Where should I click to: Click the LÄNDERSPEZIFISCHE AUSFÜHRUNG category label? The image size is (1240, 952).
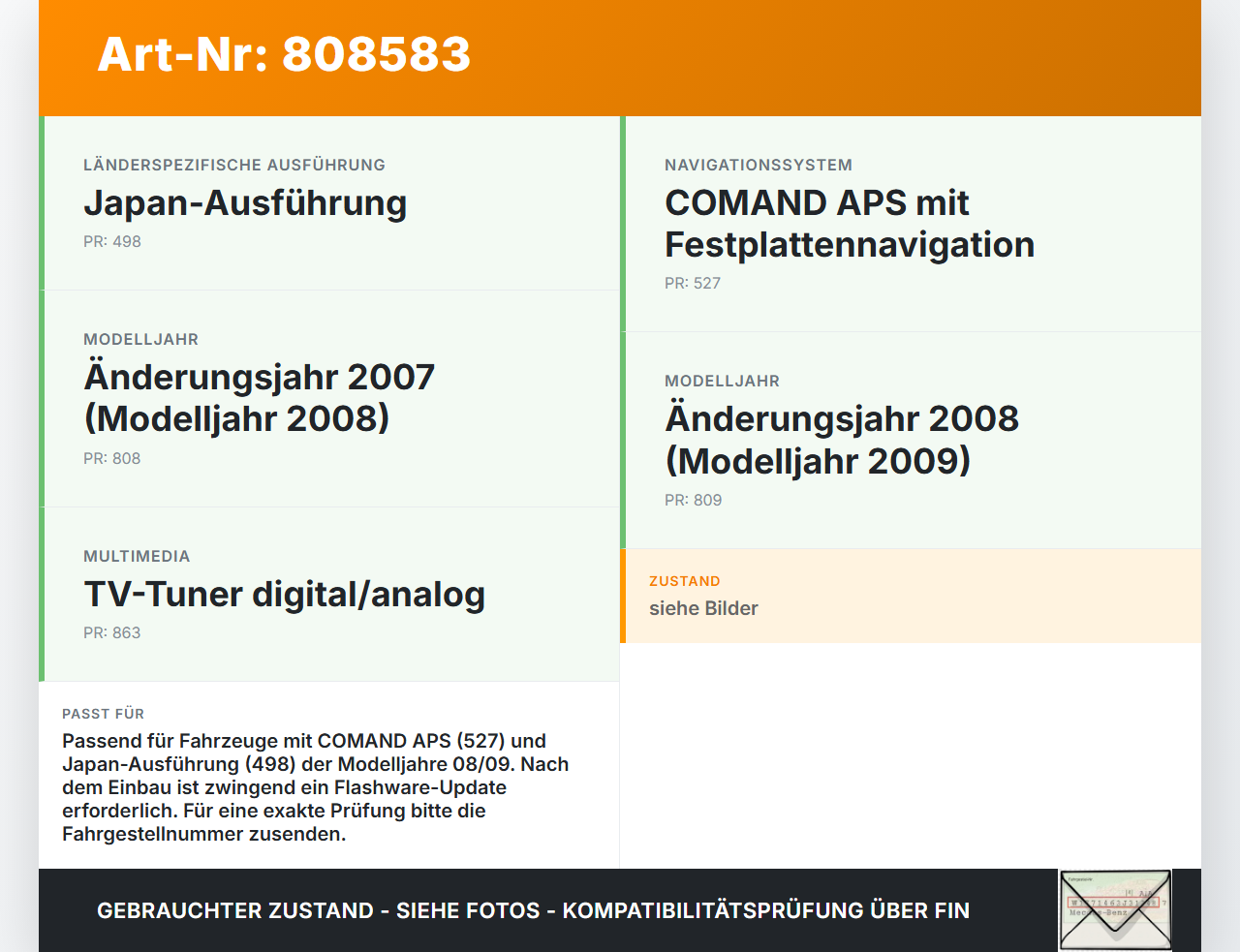(x=234, y=165)
